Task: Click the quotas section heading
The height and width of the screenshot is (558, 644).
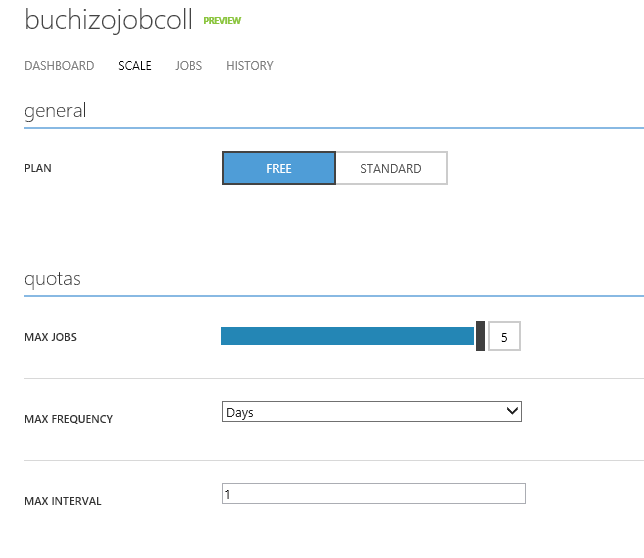Action: click(52, 279)
